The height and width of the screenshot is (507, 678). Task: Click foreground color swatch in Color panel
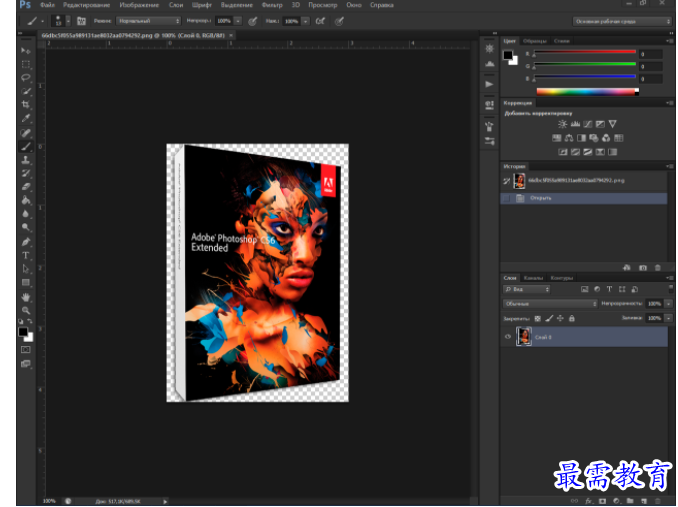pos(508,55)
